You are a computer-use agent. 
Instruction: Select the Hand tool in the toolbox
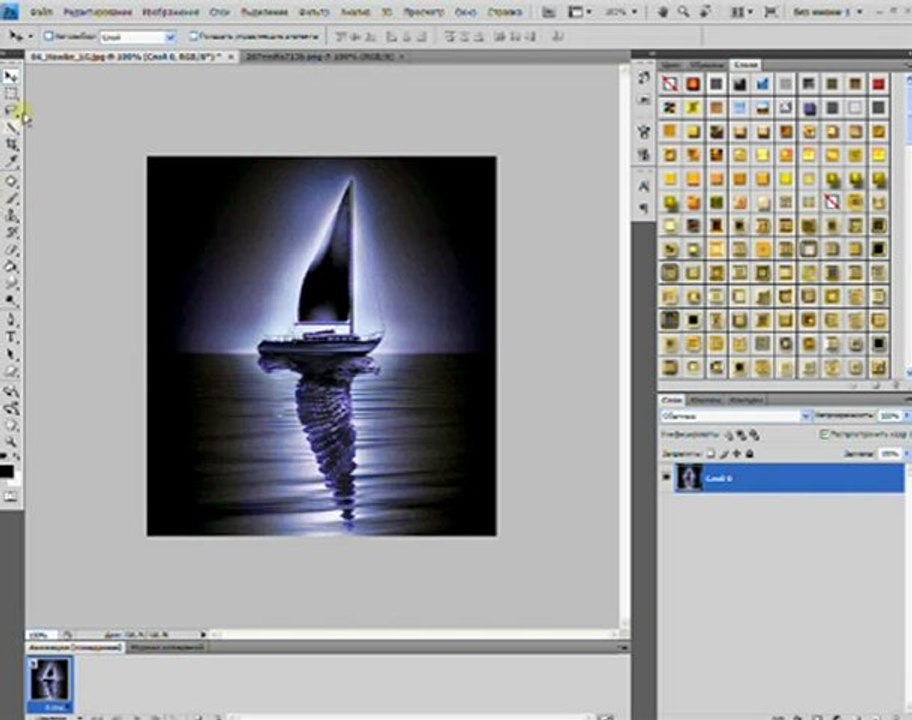(11, 425)
